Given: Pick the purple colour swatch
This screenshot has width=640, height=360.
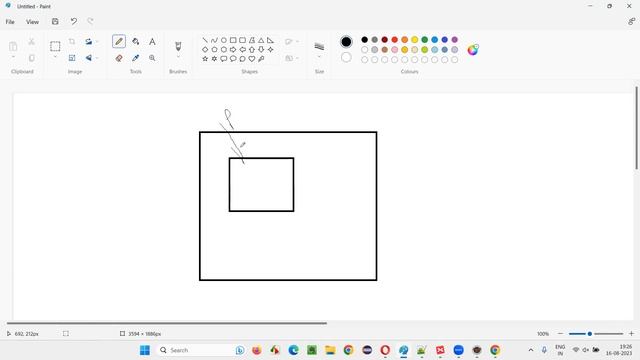Looking at the screenshot, I should (x=455, y=40).
